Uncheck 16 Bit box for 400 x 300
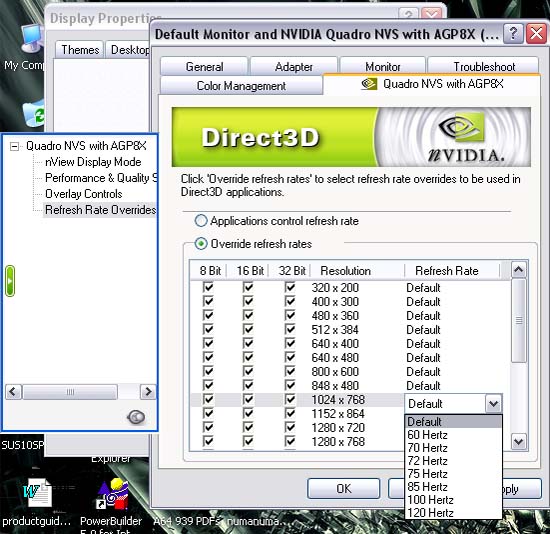Viewport: 550px width, 534px height. coord(248,301)
